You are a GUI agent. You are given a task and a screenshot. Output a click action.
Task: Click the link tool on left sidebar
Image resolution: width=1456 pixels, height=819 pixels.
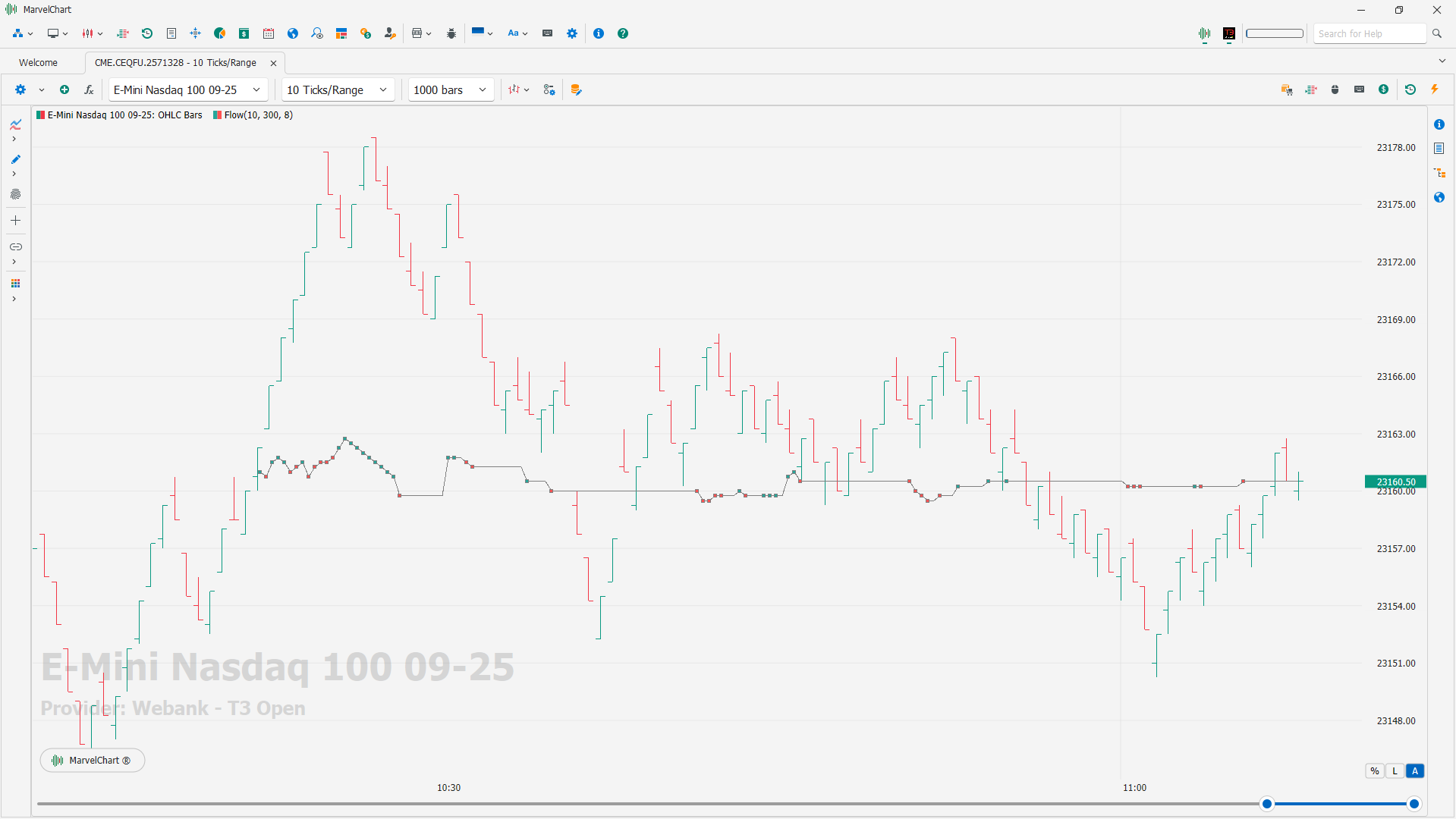coord(16,247)
